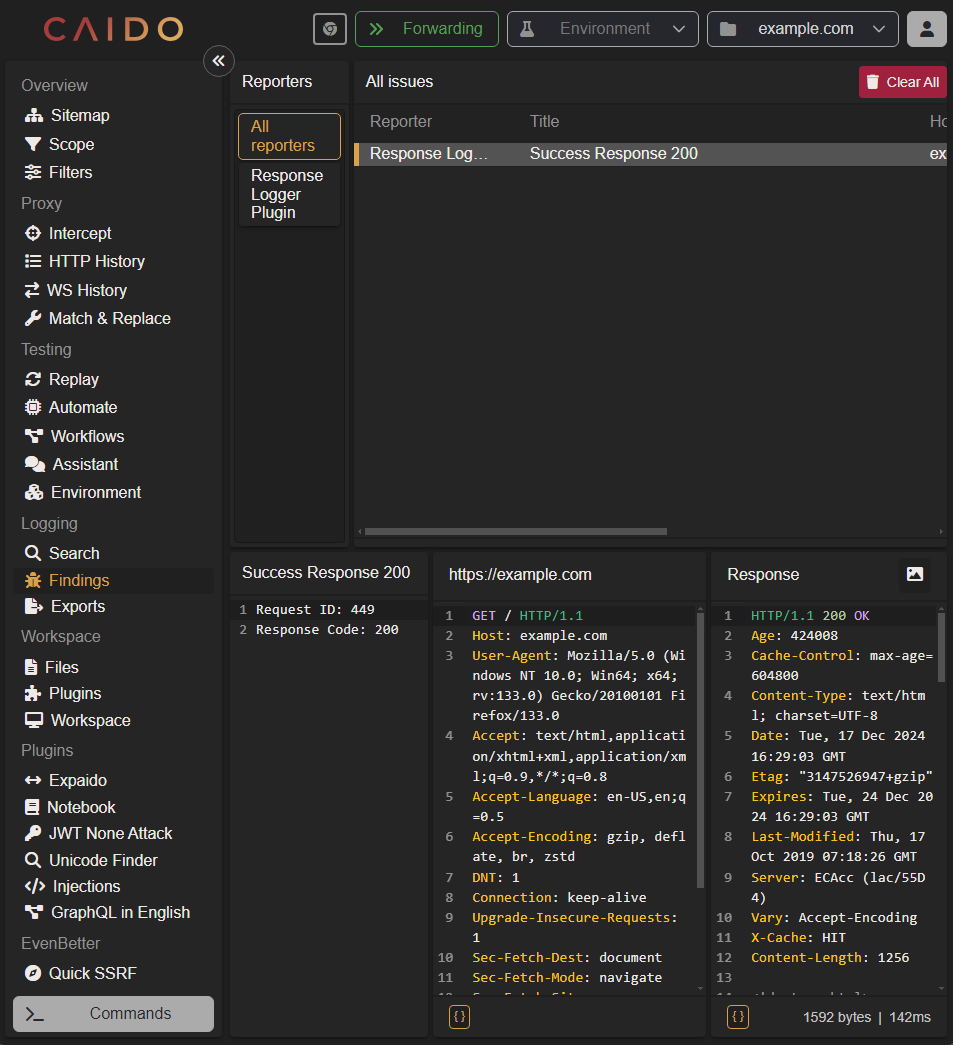The width and height of the screenshot is (953, 1045).
Task: Click the Clear All button
Action: 902,82
